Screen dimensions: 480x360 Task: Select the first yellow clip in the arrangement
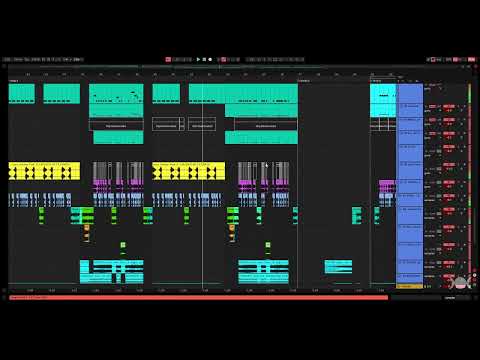pos(44,171)
